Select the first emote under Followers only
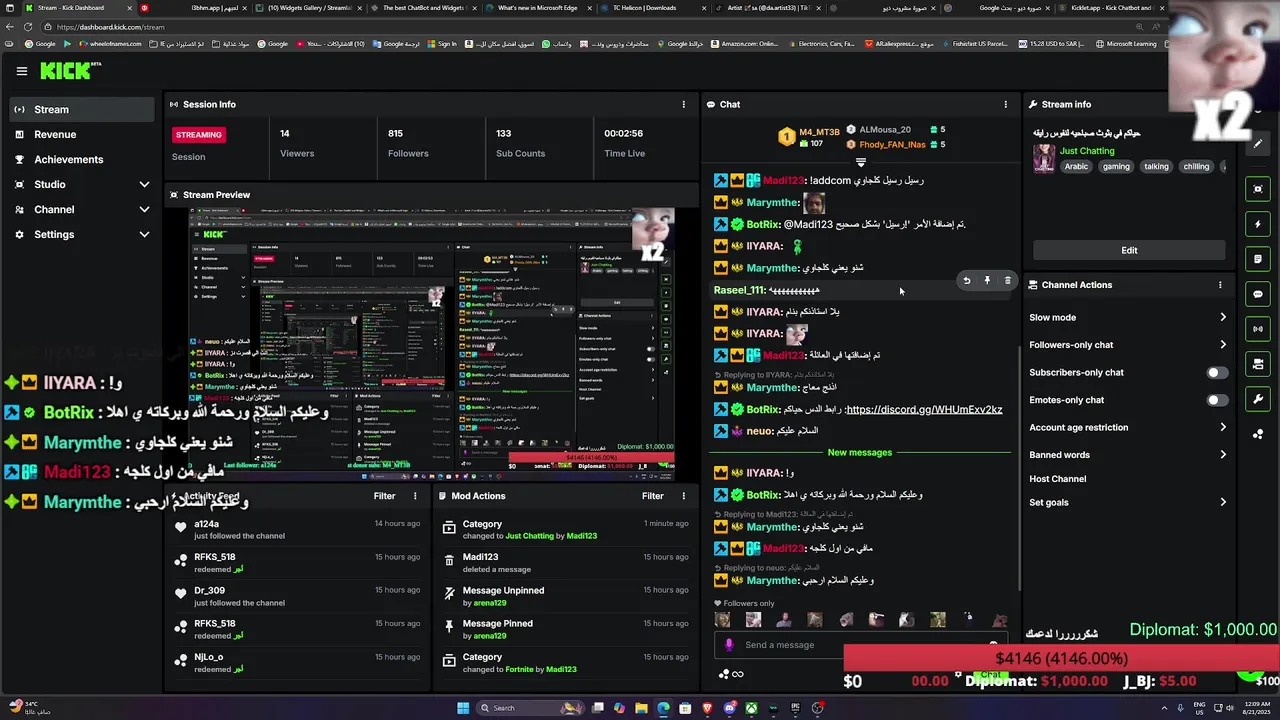 (723, 621)
